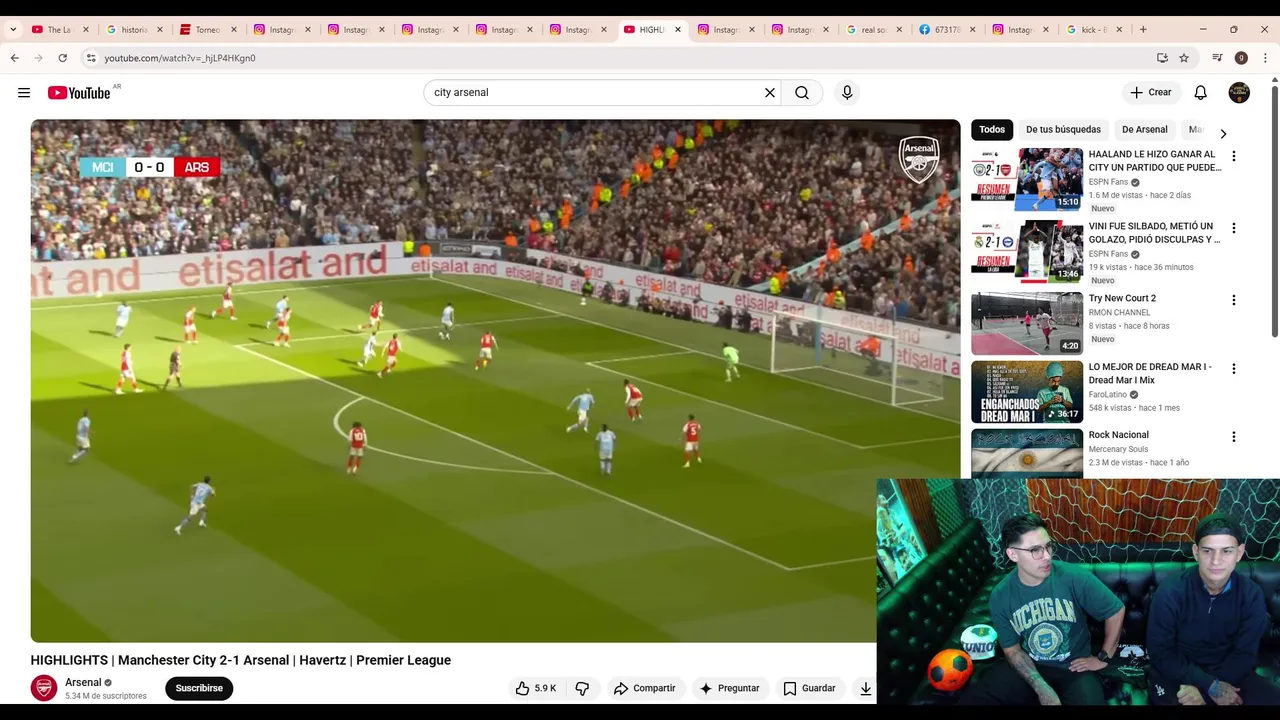Image resolution: width=1280 pixels, height=720 pixels.
Task: Focus the city arsenal search field
Action: pyautogui.click(x=594, y=93)
